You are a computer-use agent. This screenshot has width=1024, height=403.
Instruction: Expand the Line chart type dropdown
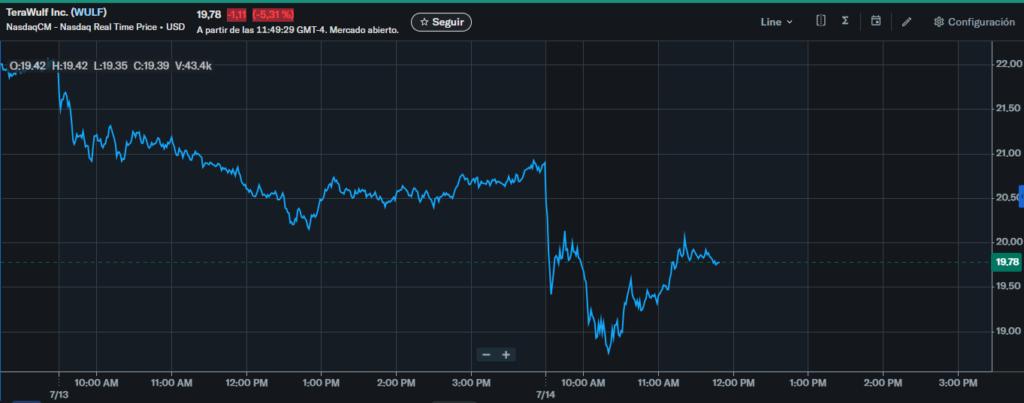coord(776,22)
